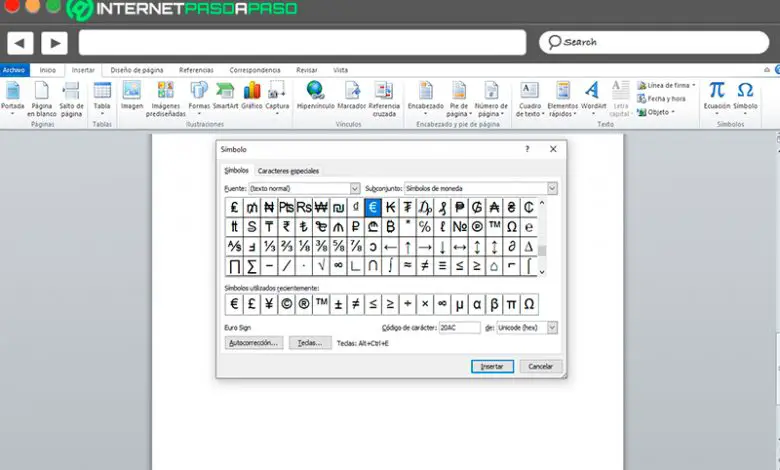Select the not-equal ≠ symbol in grid
This screenshot has width=780, height=470.
[425, 266]
